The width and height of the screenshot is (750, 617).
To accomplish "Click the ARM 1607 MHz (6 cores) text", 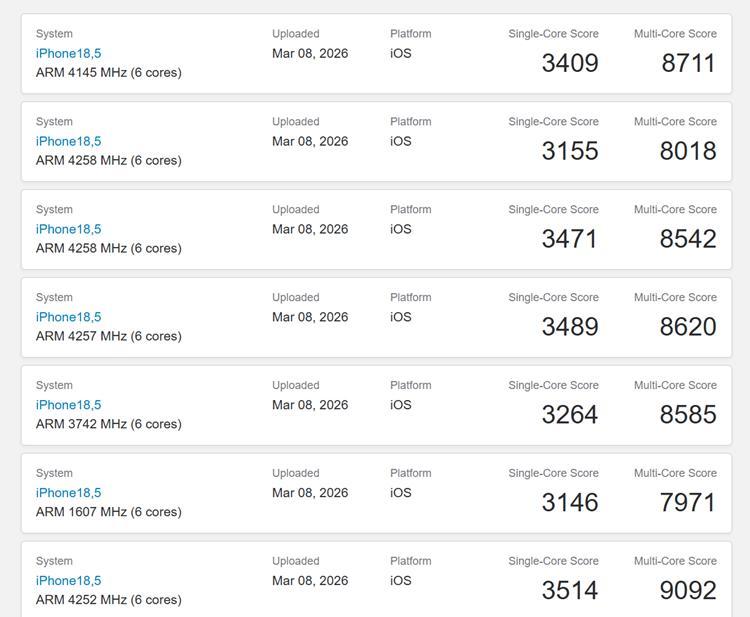I will point(109,512).
